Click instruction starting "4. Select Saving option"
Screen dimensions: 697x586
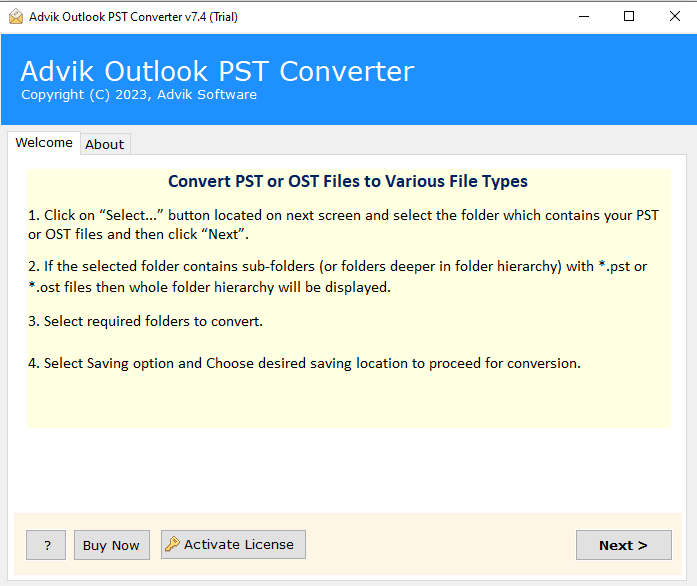[x=304, y=363]
